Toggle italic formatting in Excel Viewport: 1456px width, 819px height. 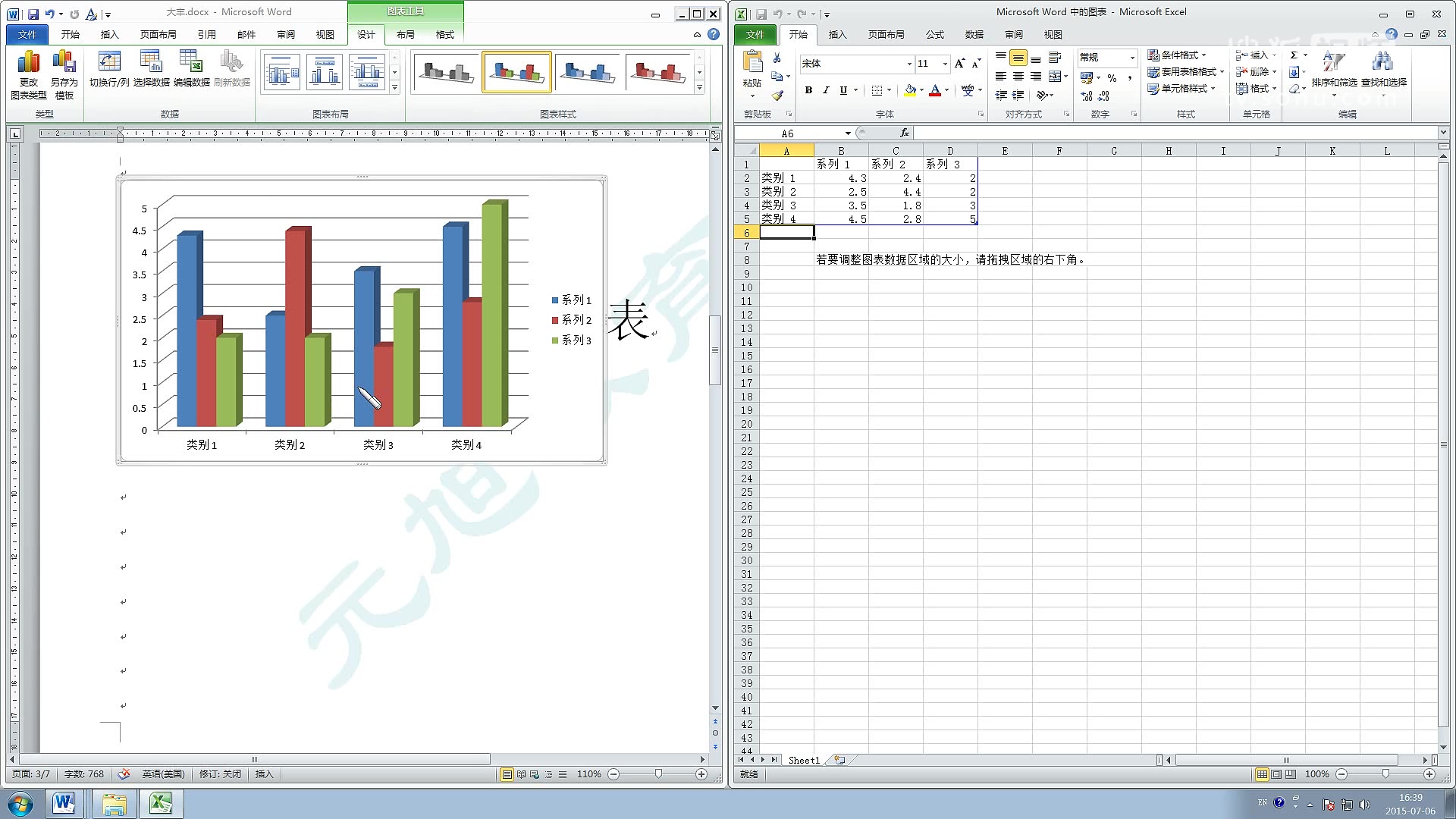[x=826, y=90]
